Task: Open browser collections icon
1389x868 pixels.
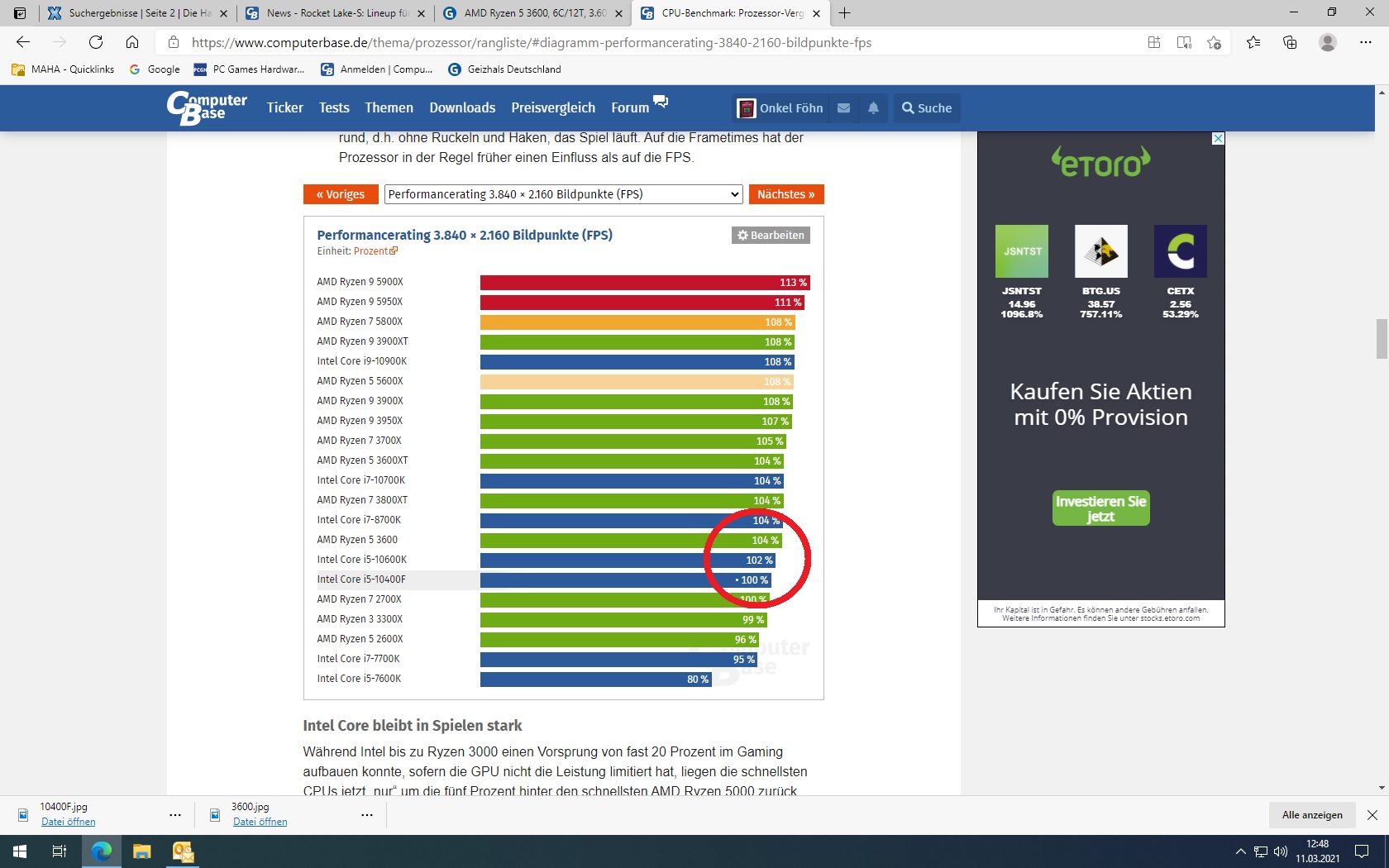Action: pyautogui.click(x=1290, y=42)
